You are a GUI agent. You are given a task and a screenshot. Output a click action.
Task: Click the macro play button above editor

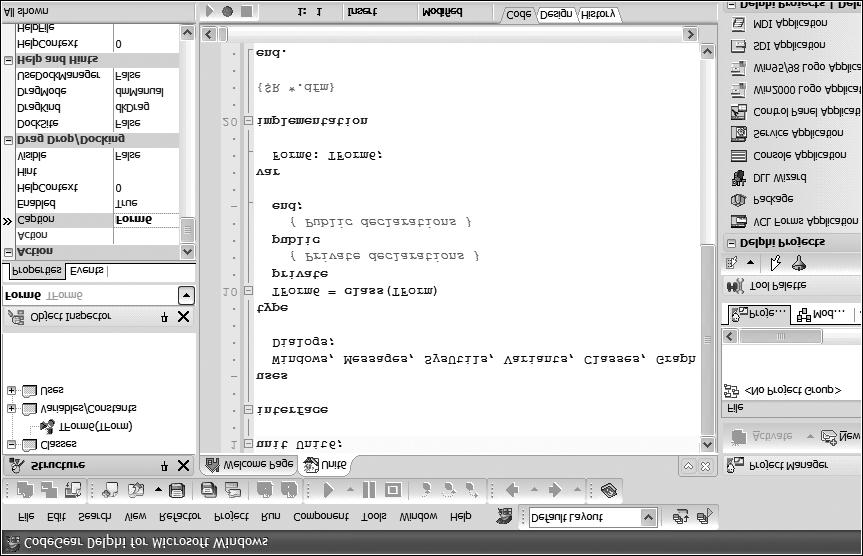coord(209,11)
